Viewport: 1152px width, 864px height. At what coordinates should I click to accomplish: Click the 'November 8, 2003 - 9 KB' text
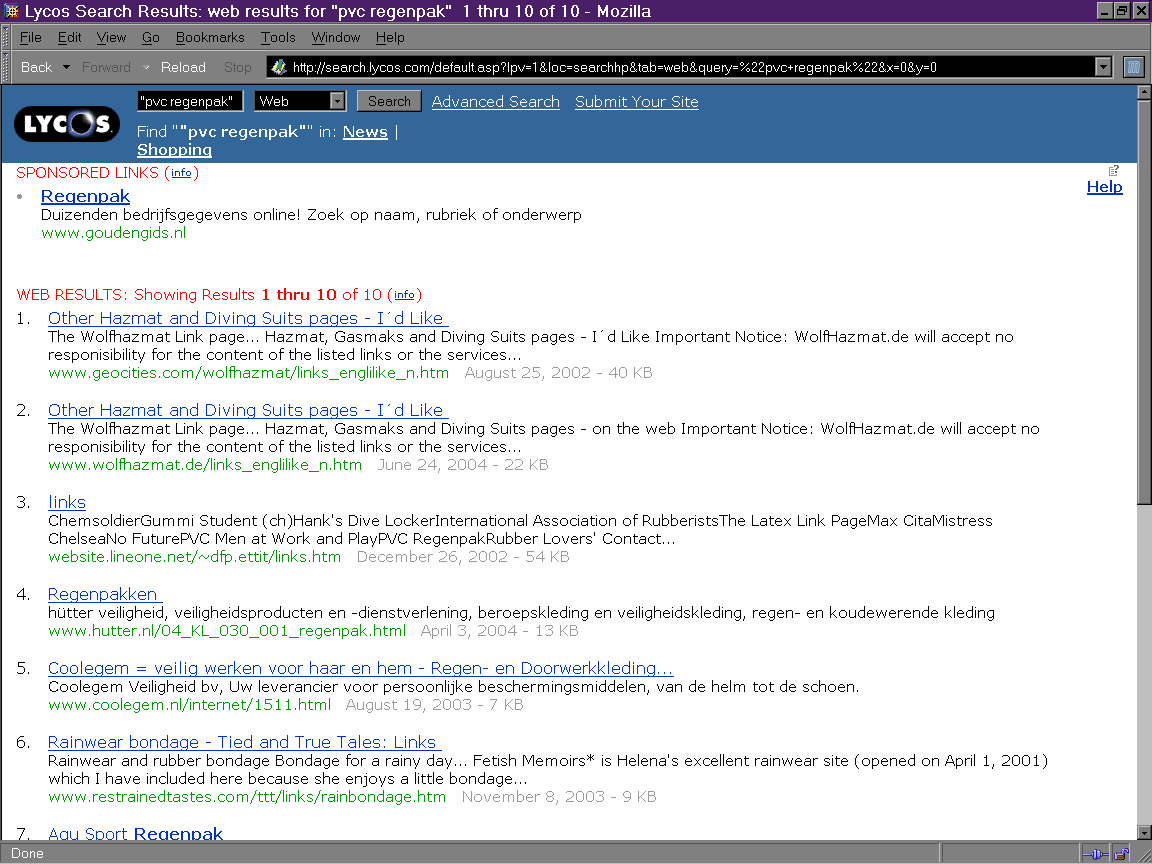(x=559, y=796)
